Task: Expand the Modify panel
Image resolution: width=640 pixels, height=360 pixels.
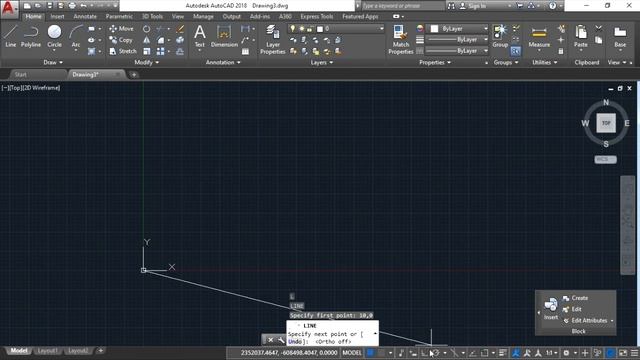Action: coord(147,62)
